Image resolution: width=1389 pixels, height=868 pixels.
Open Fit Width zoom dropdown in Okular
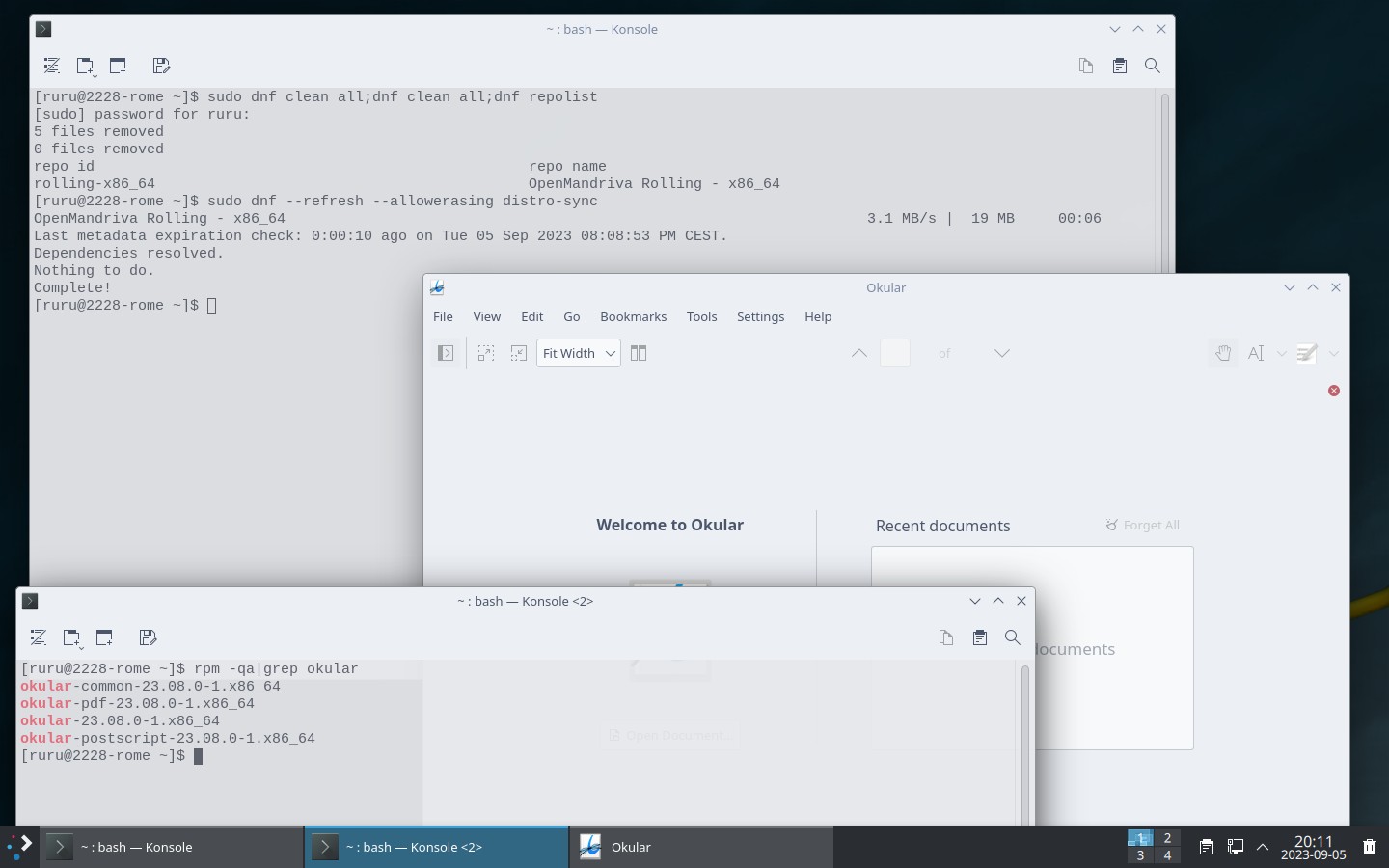coord(579,353)
